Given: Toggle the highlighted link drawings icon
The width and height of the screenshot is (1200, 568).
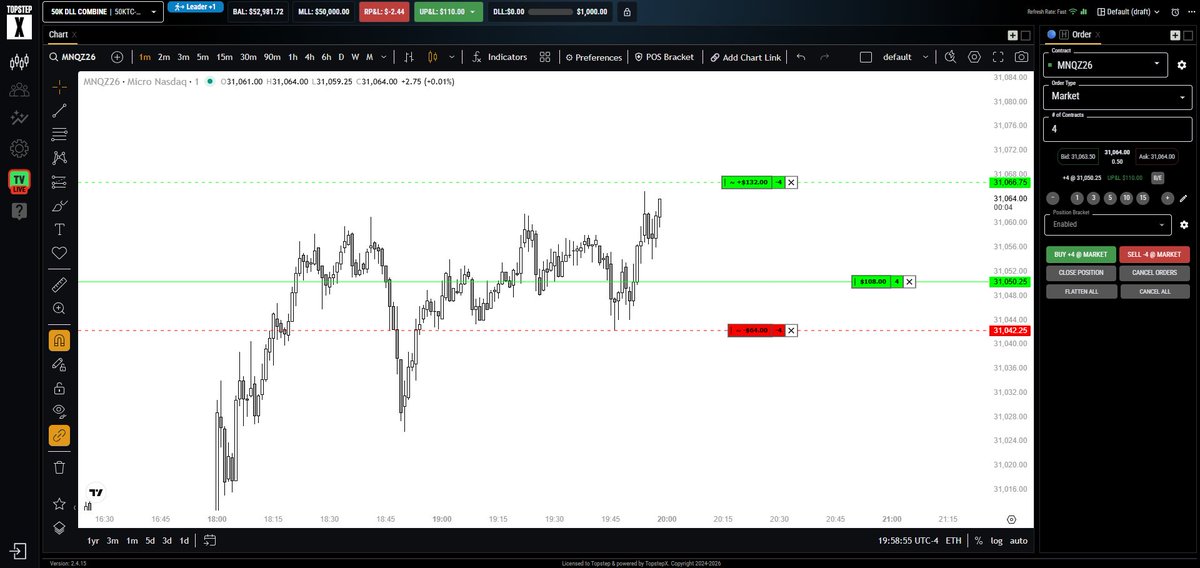Looking at the screenshot, I should coord(59,435).
